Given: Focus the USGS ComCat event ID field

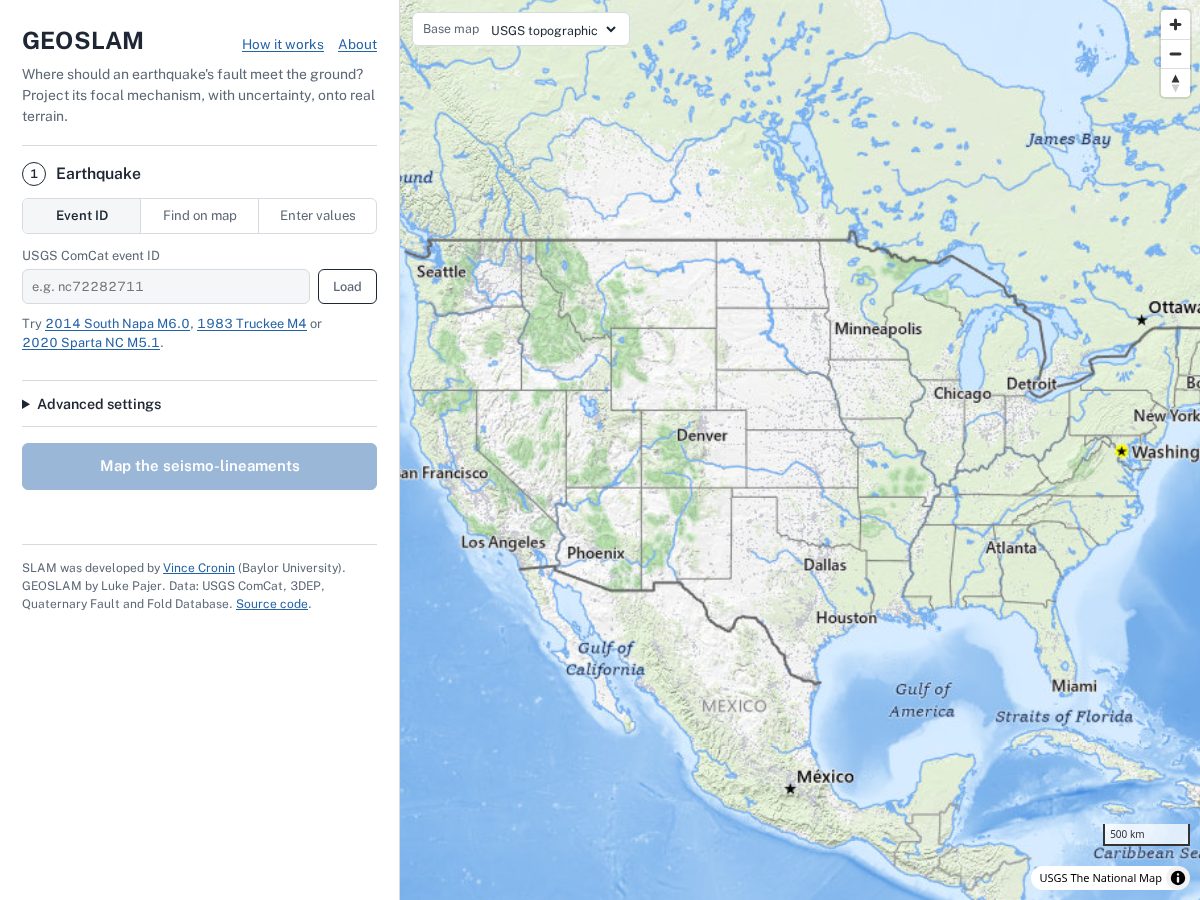Looking at the screenshot, I should tap(166, 287).
